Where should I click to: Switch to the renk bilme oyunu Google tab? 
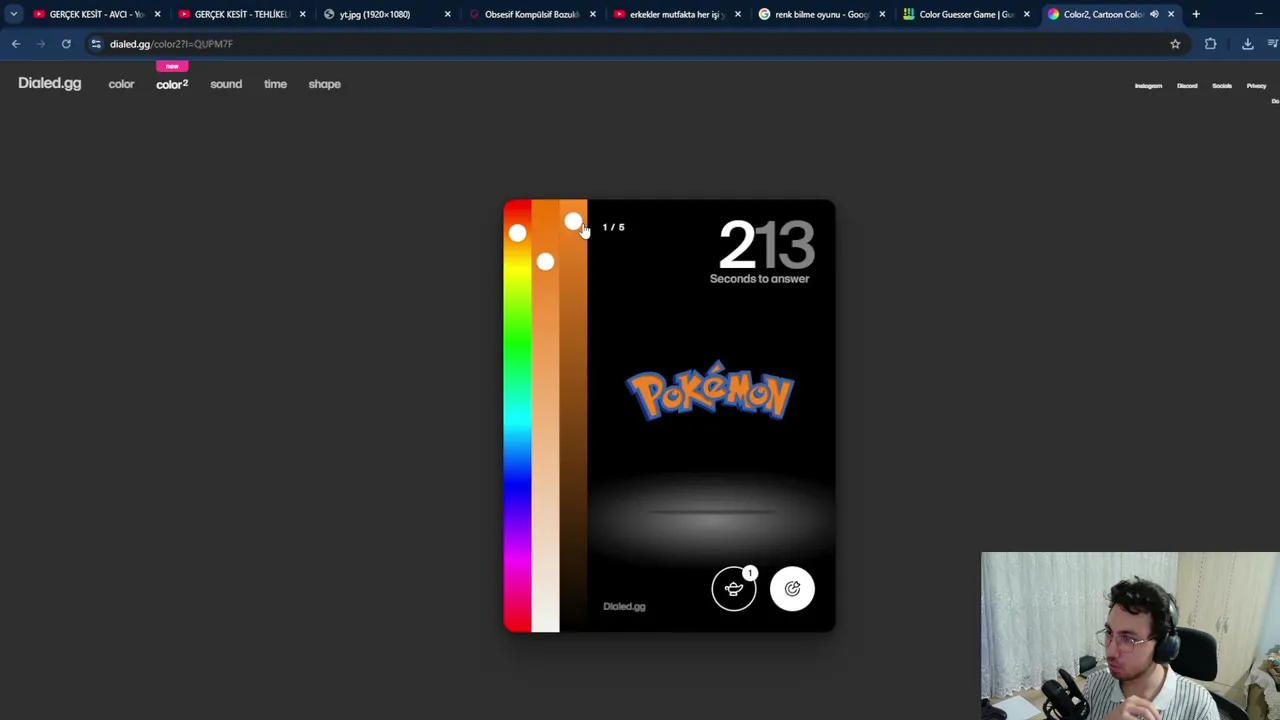click(822, 14)
